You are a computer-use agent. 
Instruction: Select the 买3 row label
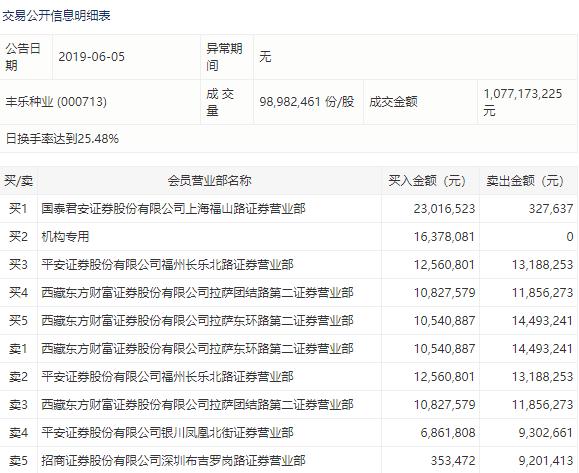18,265
